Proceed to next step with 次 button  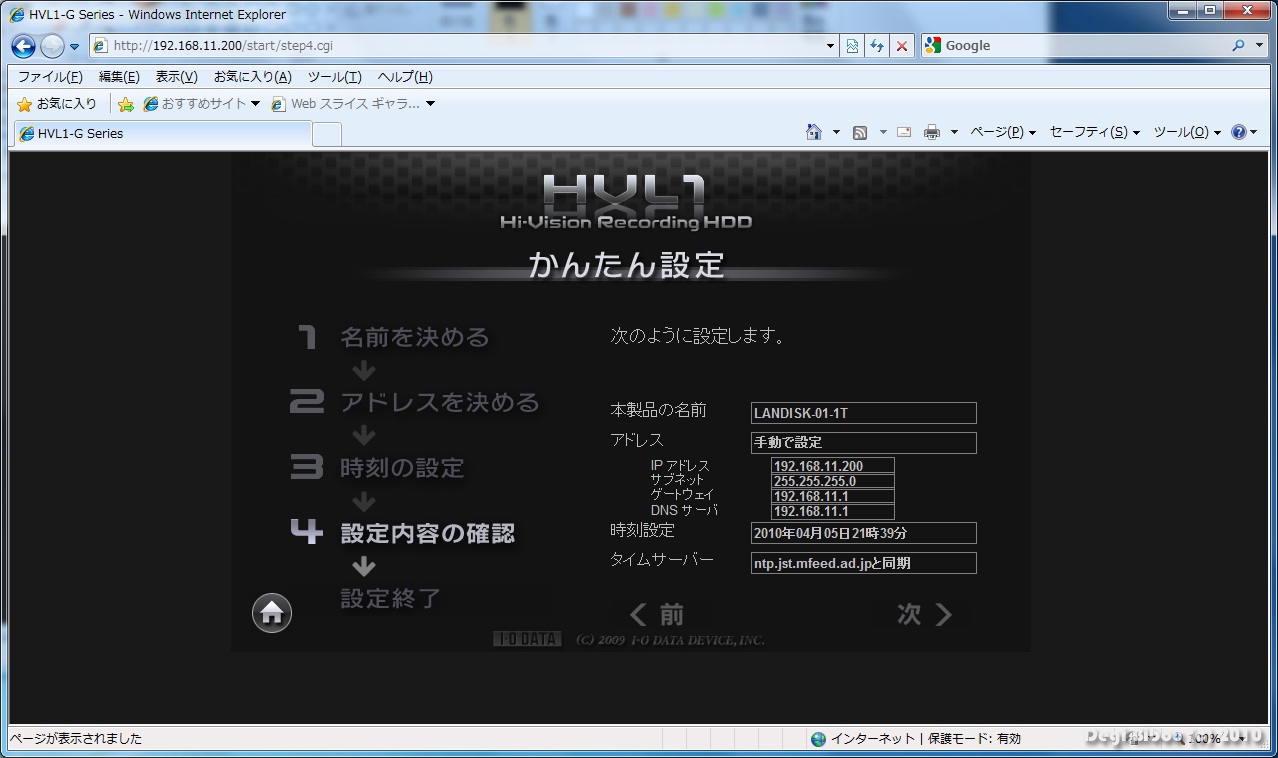(924, 614)
